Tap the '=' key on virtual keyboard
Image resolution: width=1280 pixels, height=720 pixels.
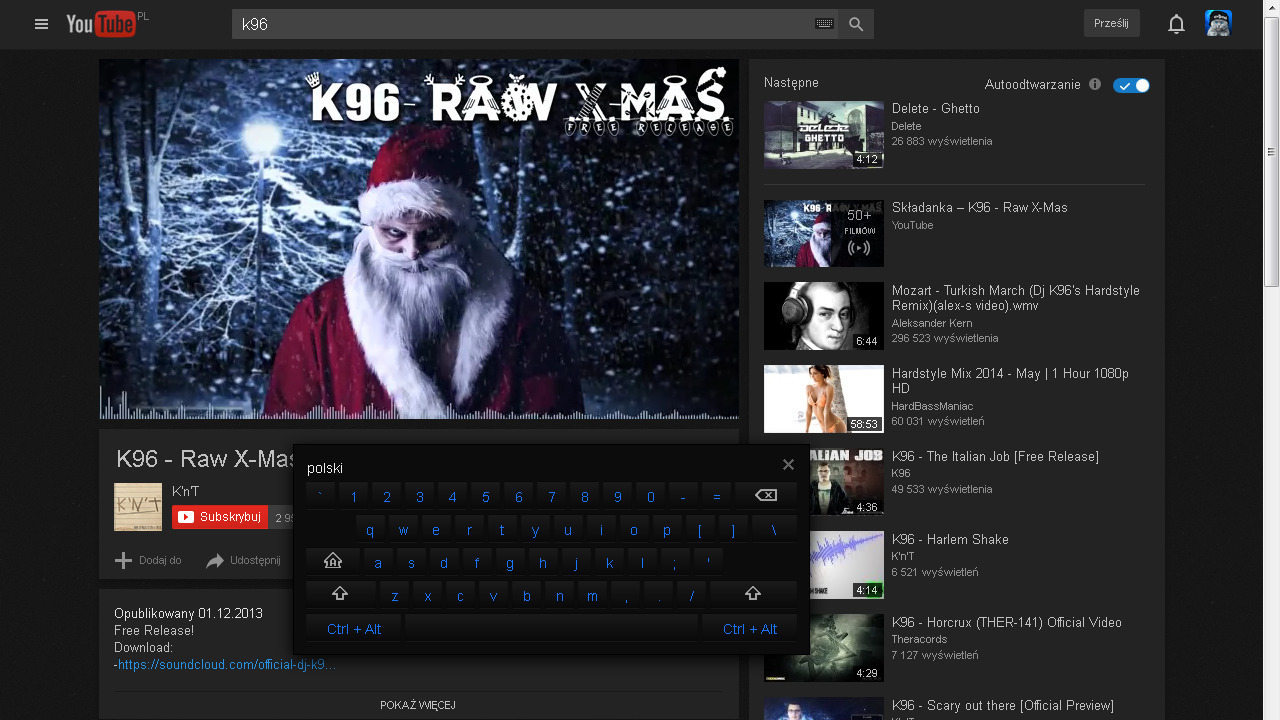pyautogui.click(x=717, y=496)
